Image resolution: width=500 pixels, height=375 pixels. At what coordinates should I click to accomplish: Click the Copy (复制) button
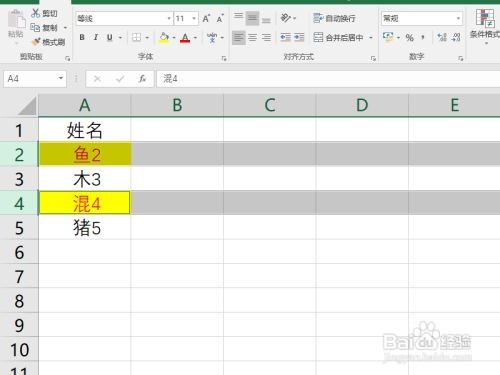[44, 28]
